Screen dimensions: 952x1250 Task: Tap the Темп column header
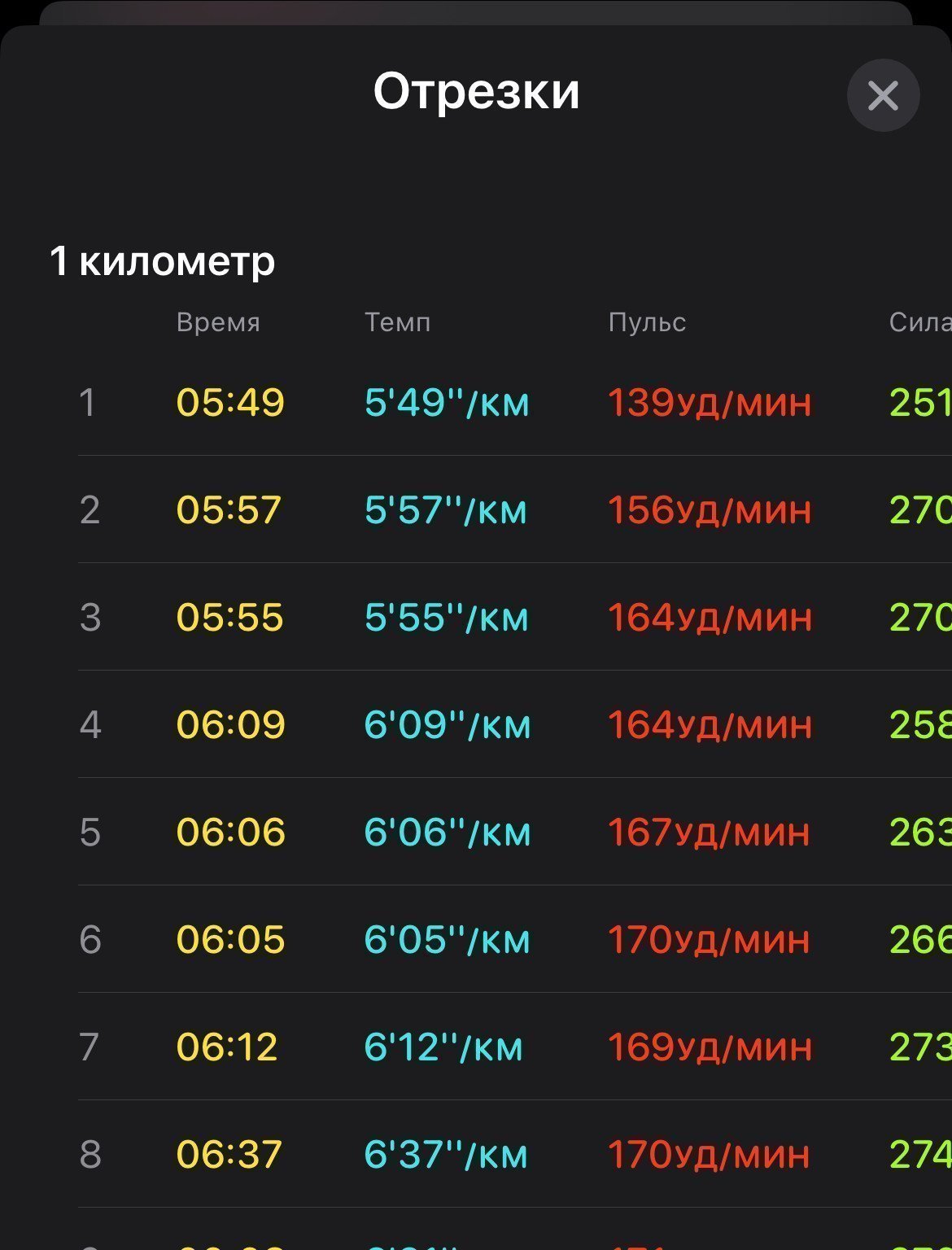tap(397, 322)
